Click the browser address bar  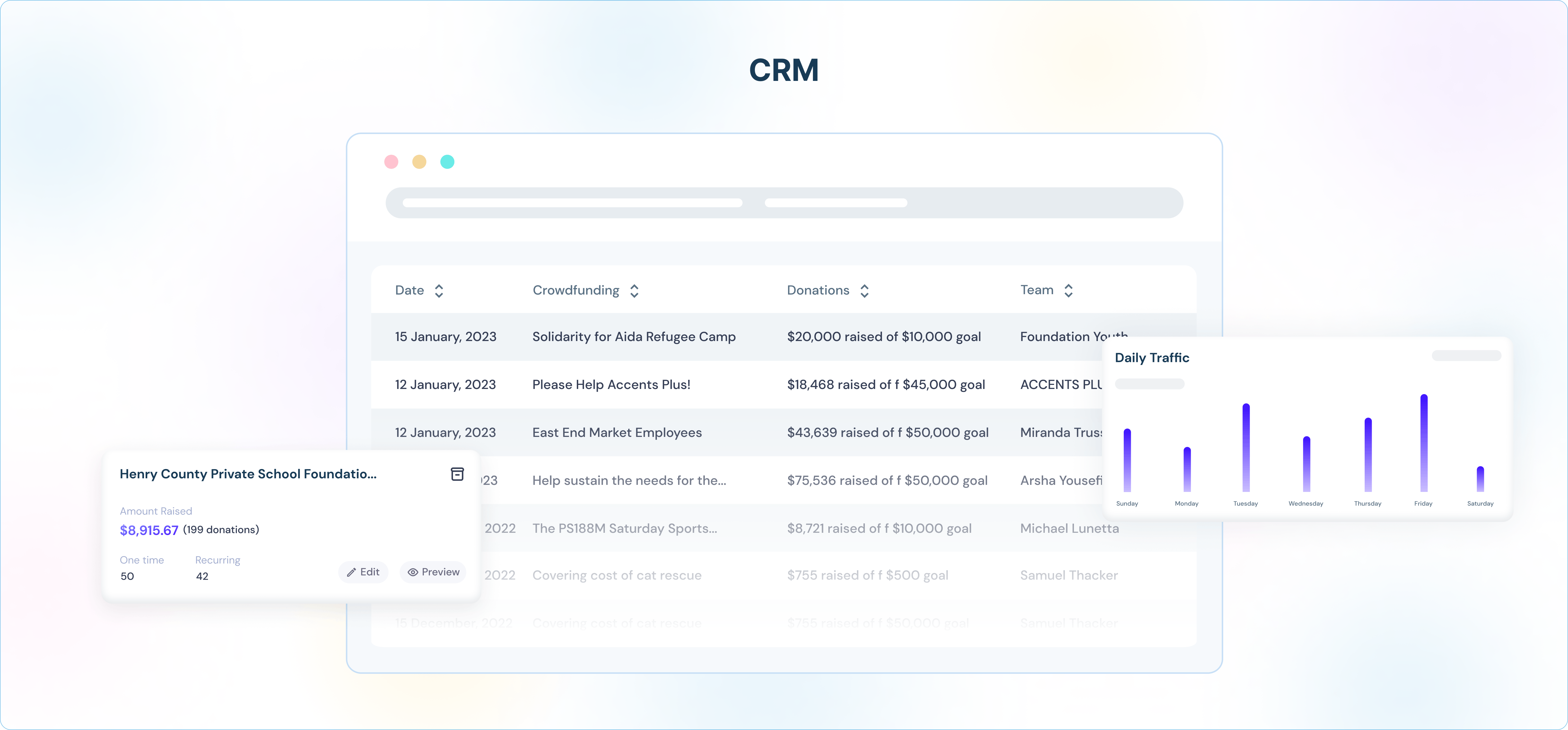[784, 203]
